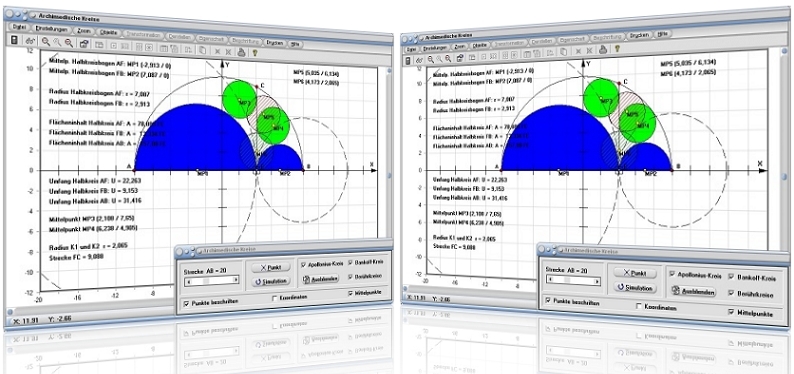
Task: Open the Hilfe menu in right window
Action: pos(664,34)
